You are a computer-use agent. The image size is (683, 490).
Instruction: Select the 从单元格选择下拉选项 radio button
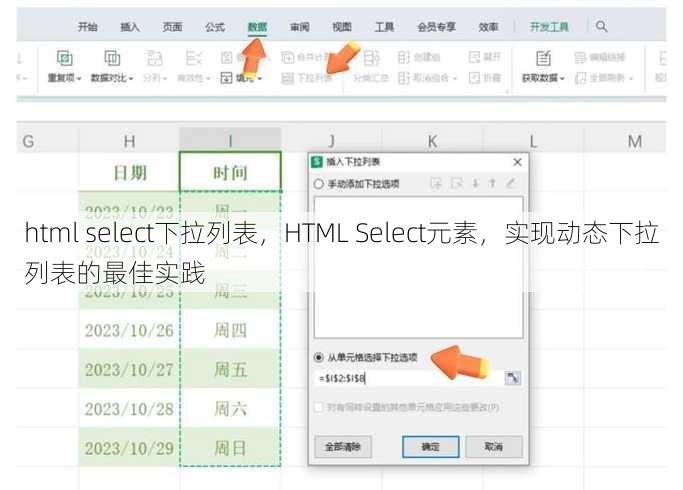tap(318, 358)
